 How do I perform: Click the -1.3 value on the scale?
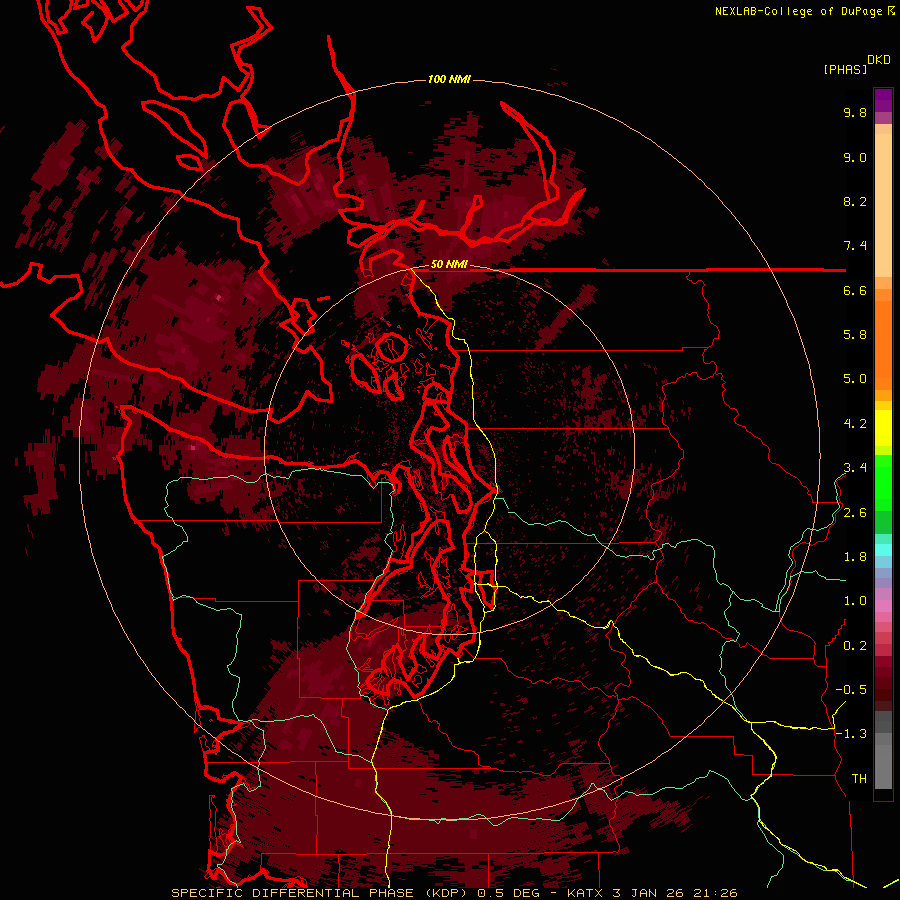coord(851,734)
